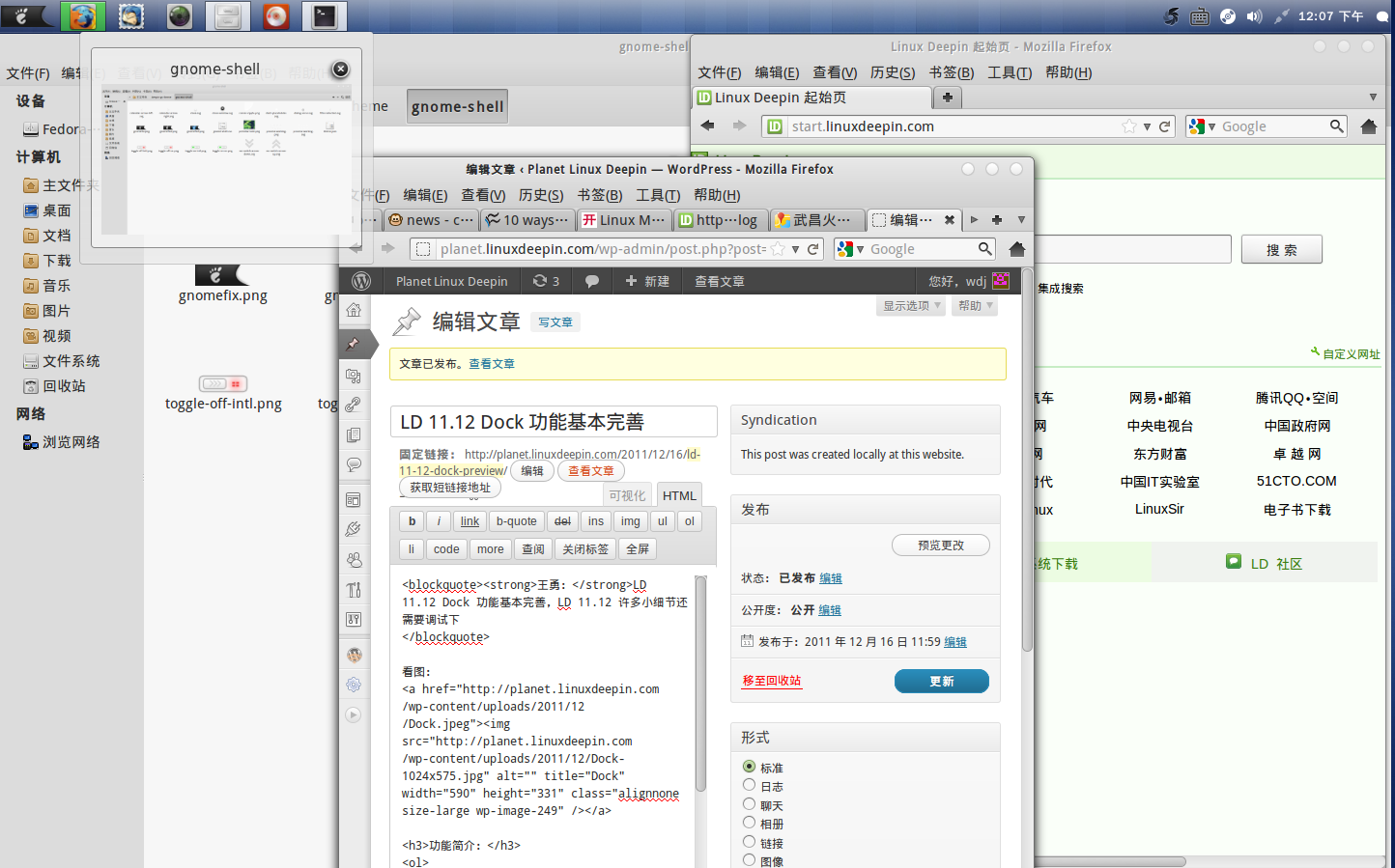Select the 标准 post format

pyautogui.click(x=749, y=767)
